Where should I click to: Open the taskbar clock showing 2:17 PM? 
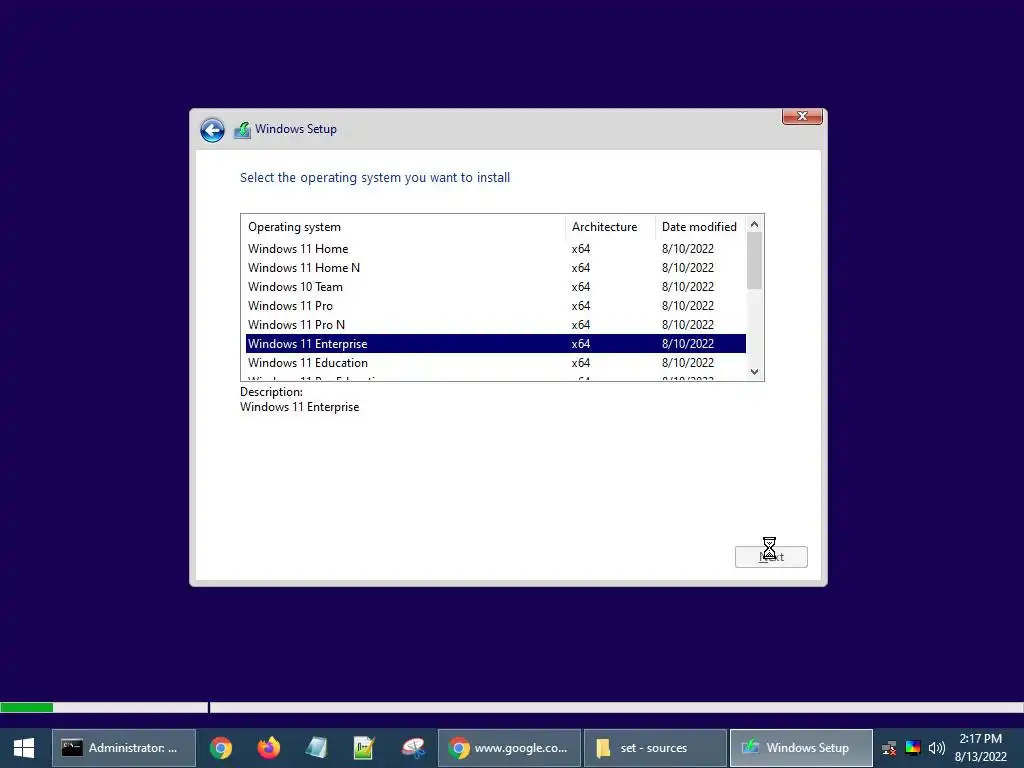click(980, 748)
